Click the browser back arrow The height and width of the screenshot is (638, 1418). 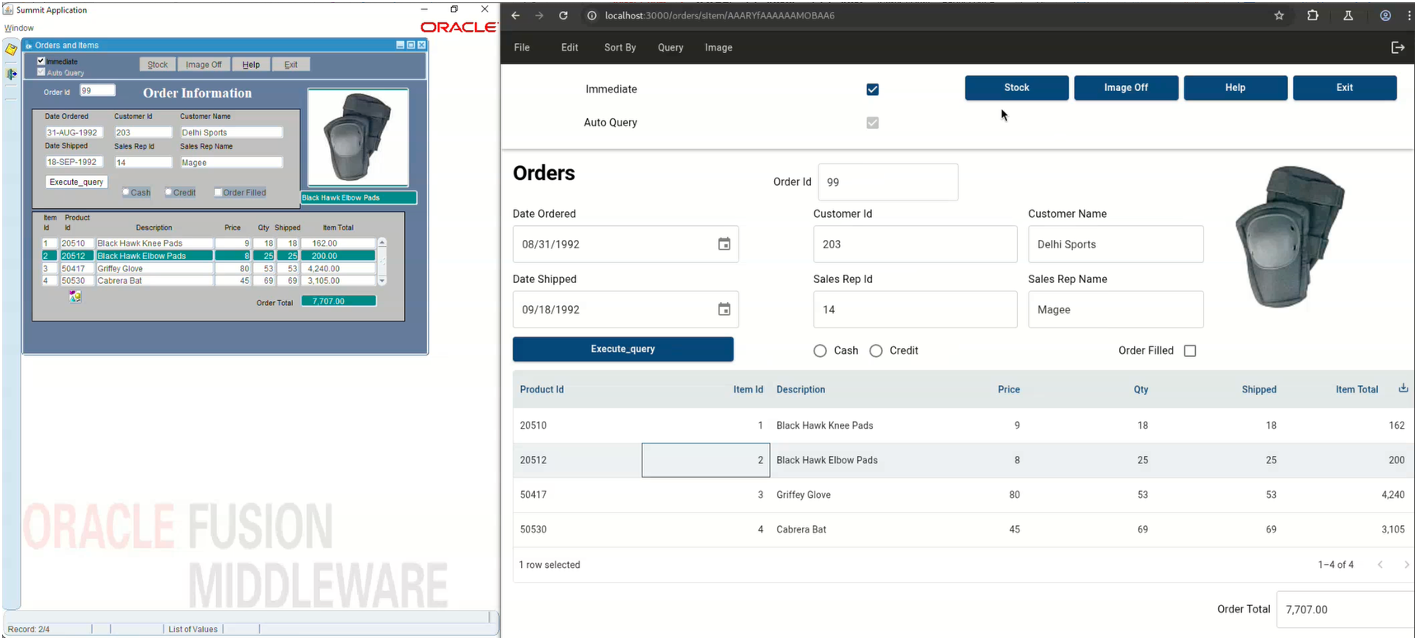click(x=516, y=16)
